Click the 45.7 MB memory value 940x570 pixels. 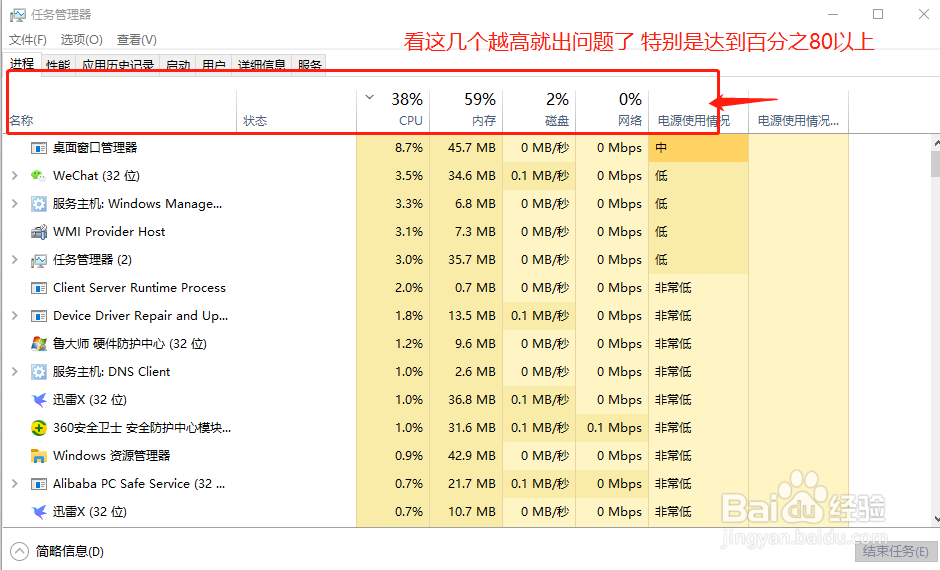coord(472,148)
